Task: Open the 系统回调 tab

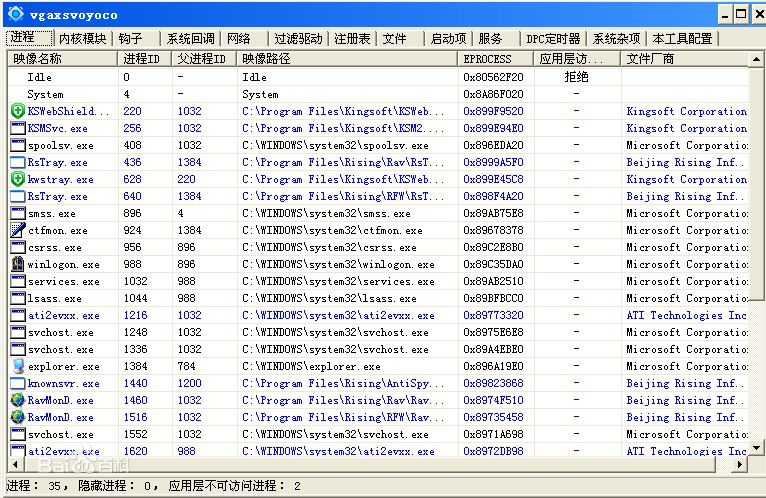Action: [190, 39]
